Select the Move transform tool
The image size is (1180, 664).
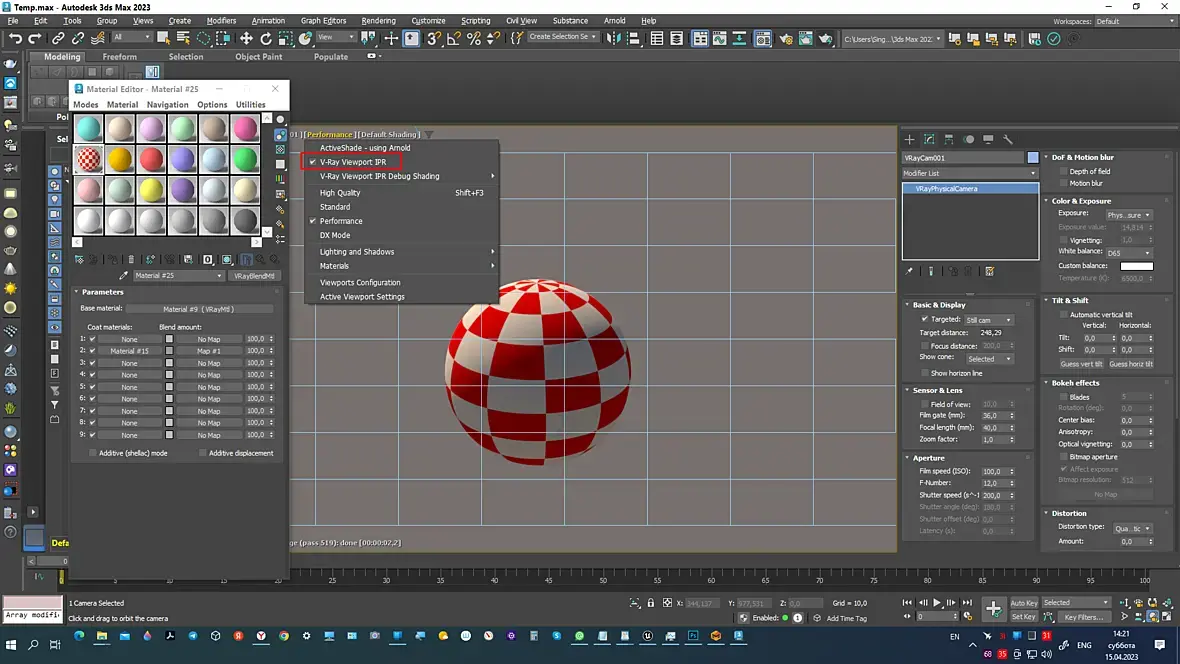tap(246, 38)
